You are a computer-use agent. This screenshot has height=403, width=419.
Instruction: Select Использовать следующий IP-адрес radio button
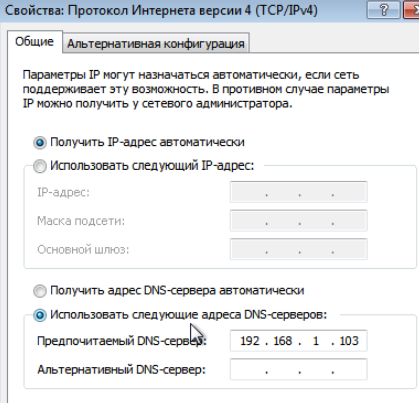pyautogui.click(x=40, y=166)
